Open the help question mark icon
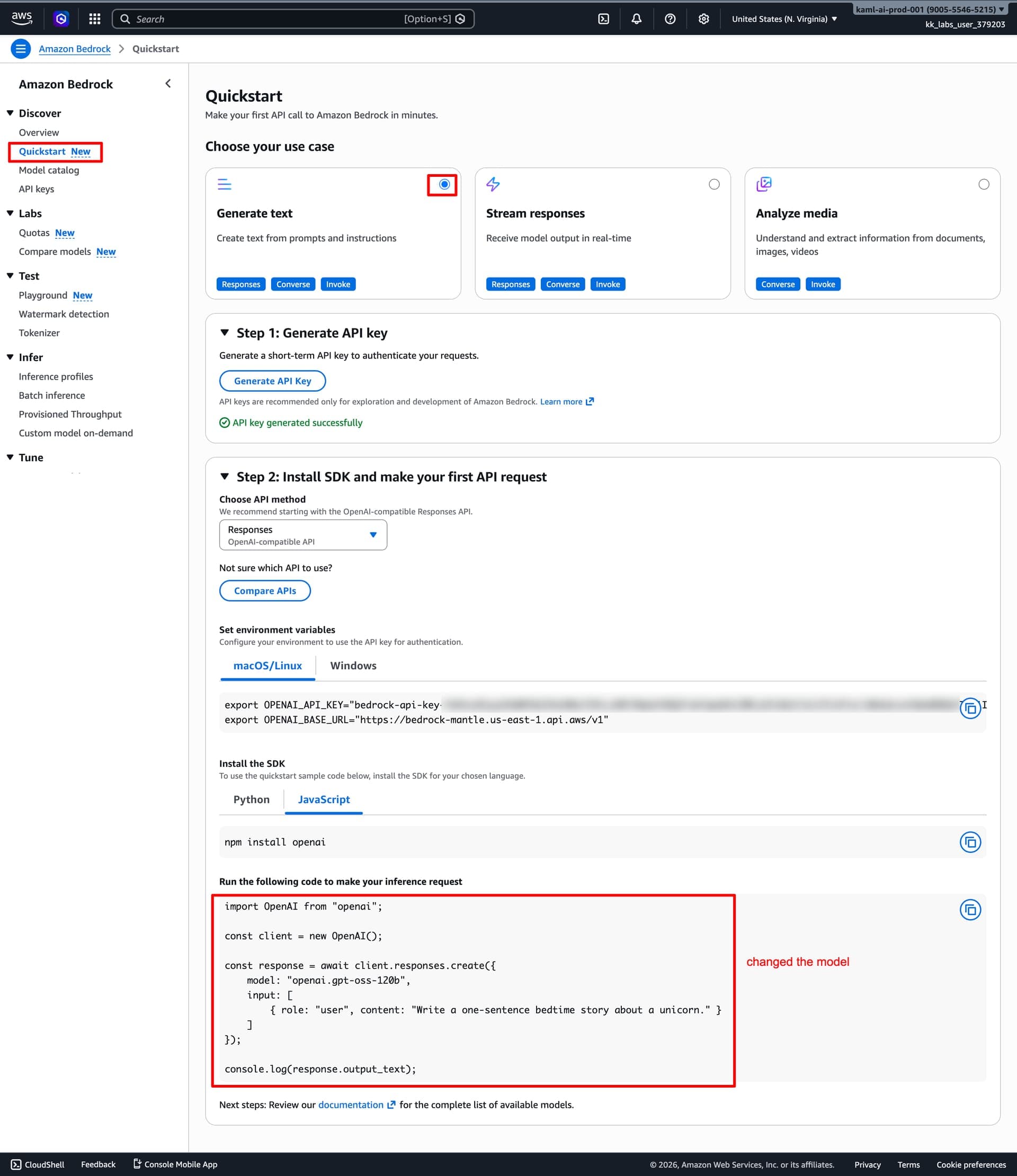Viewport: 1017px width, 1176px height. pos(670,19)
